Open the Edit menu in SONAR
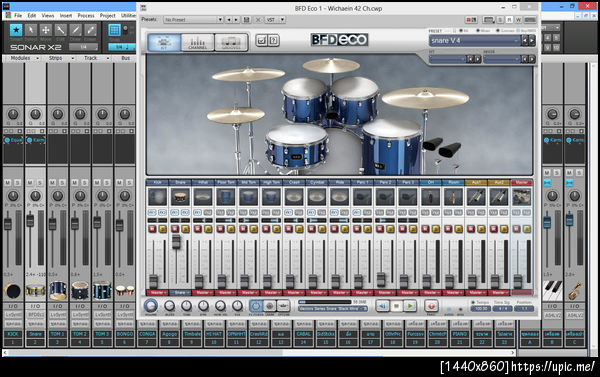 [x=32, y=16]
